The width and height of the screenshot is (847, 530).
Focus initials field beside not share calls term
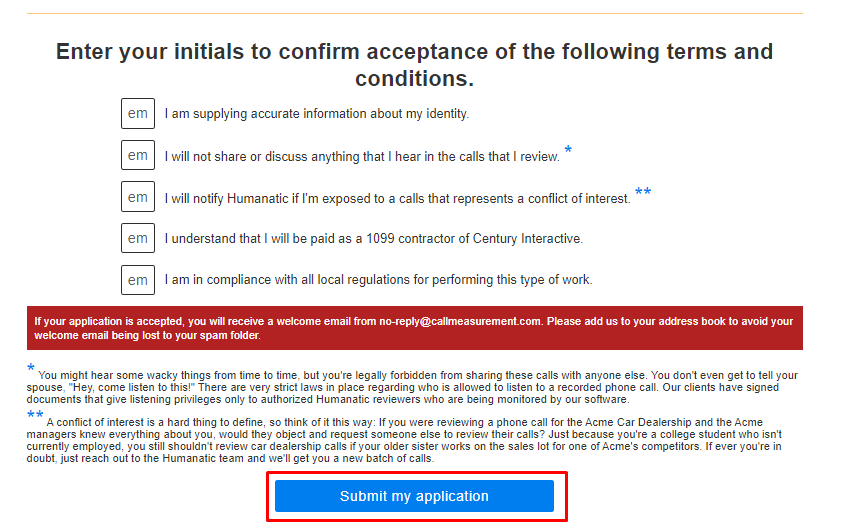138,156
